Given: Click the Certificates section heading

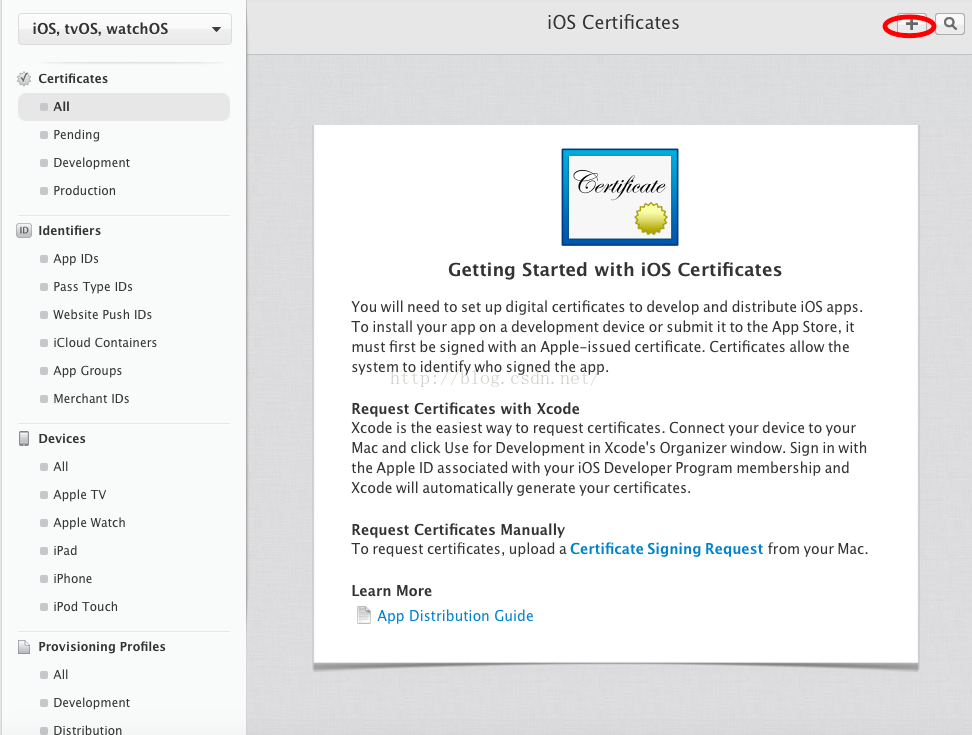Looking at the screenshot, I should 73,79.
